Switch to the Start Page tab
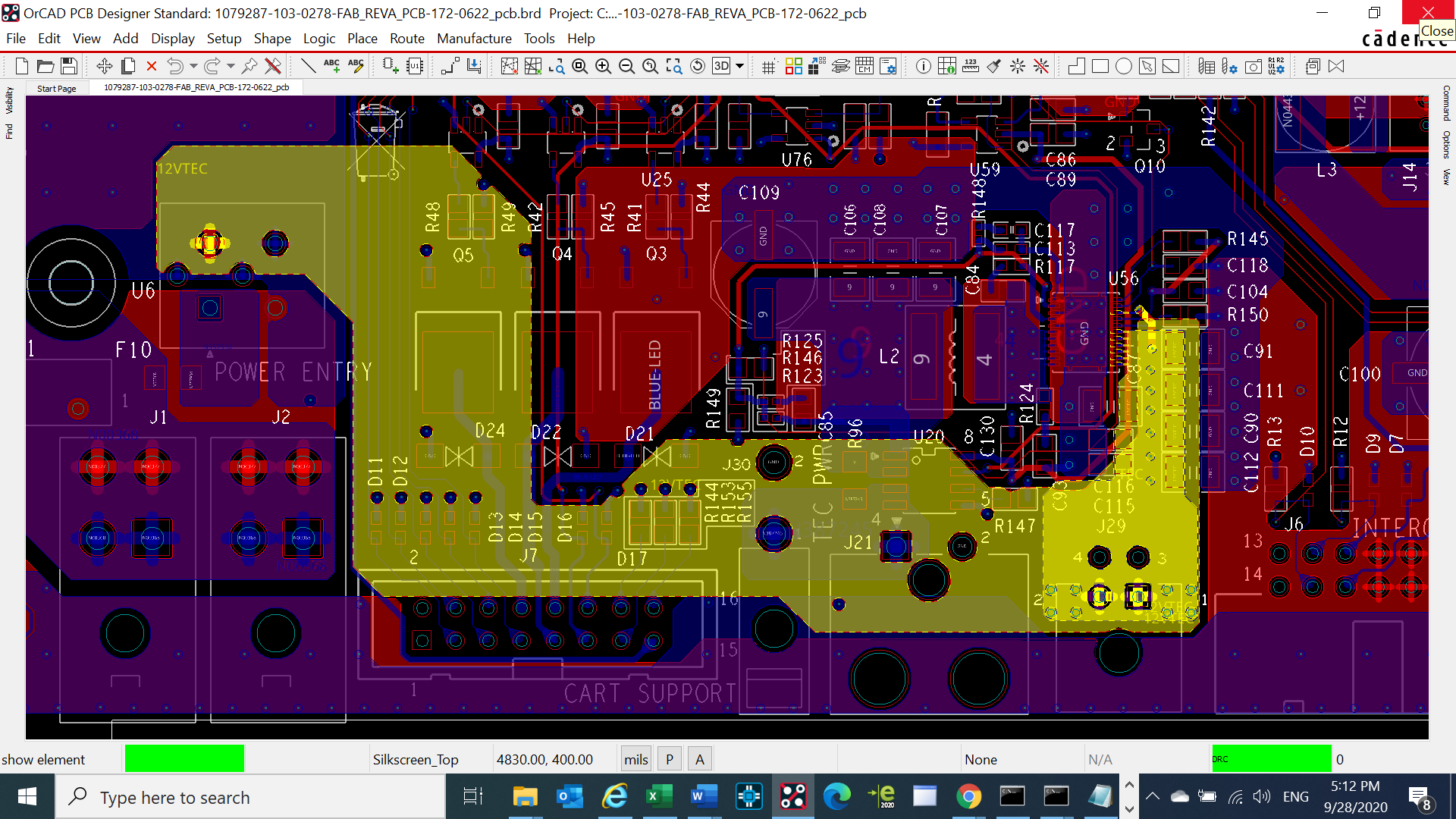Screen dimensions: 1456x819 57,88
